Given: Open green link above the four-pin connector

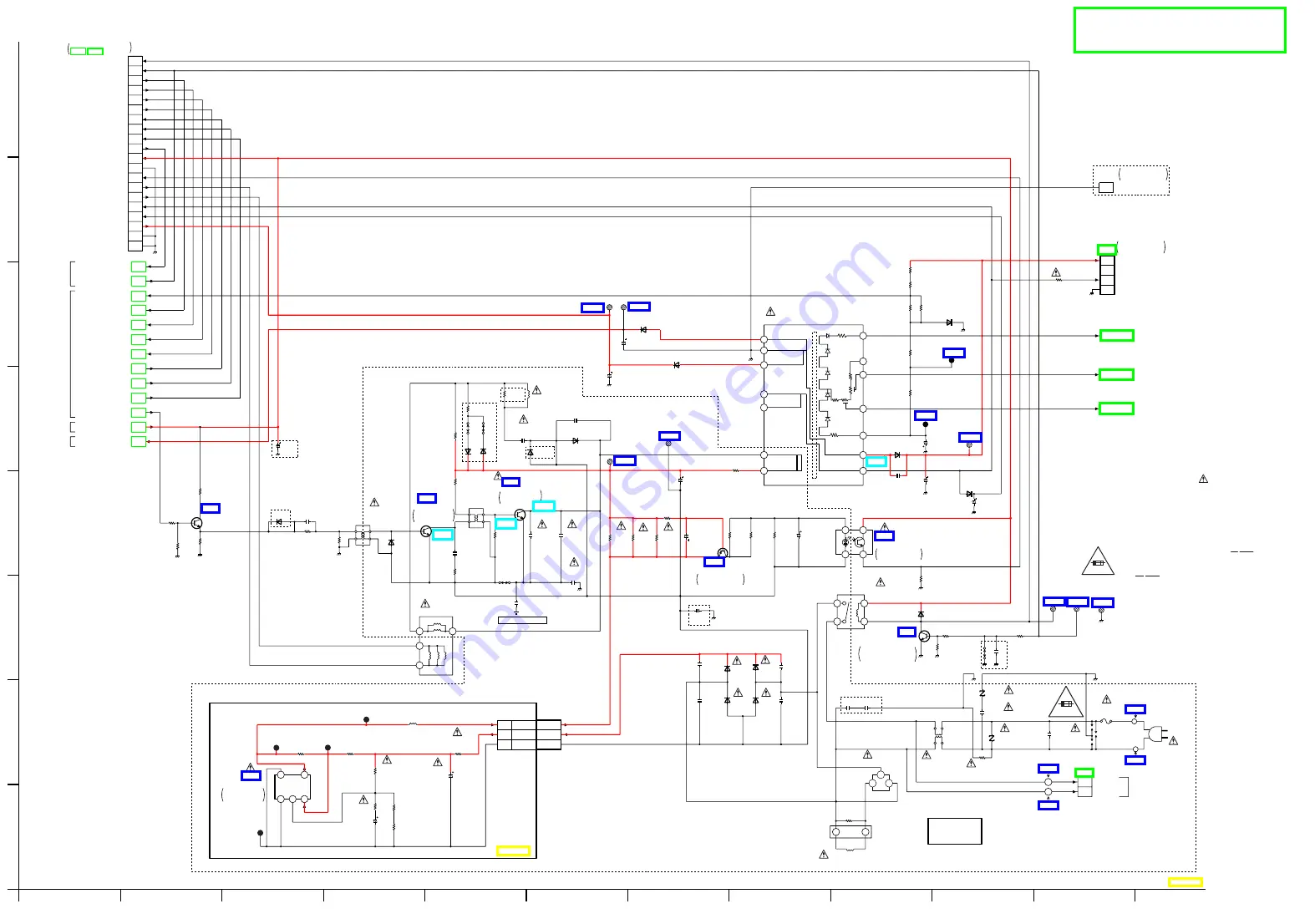Looking at the screenshot, I should [1106, 249].
